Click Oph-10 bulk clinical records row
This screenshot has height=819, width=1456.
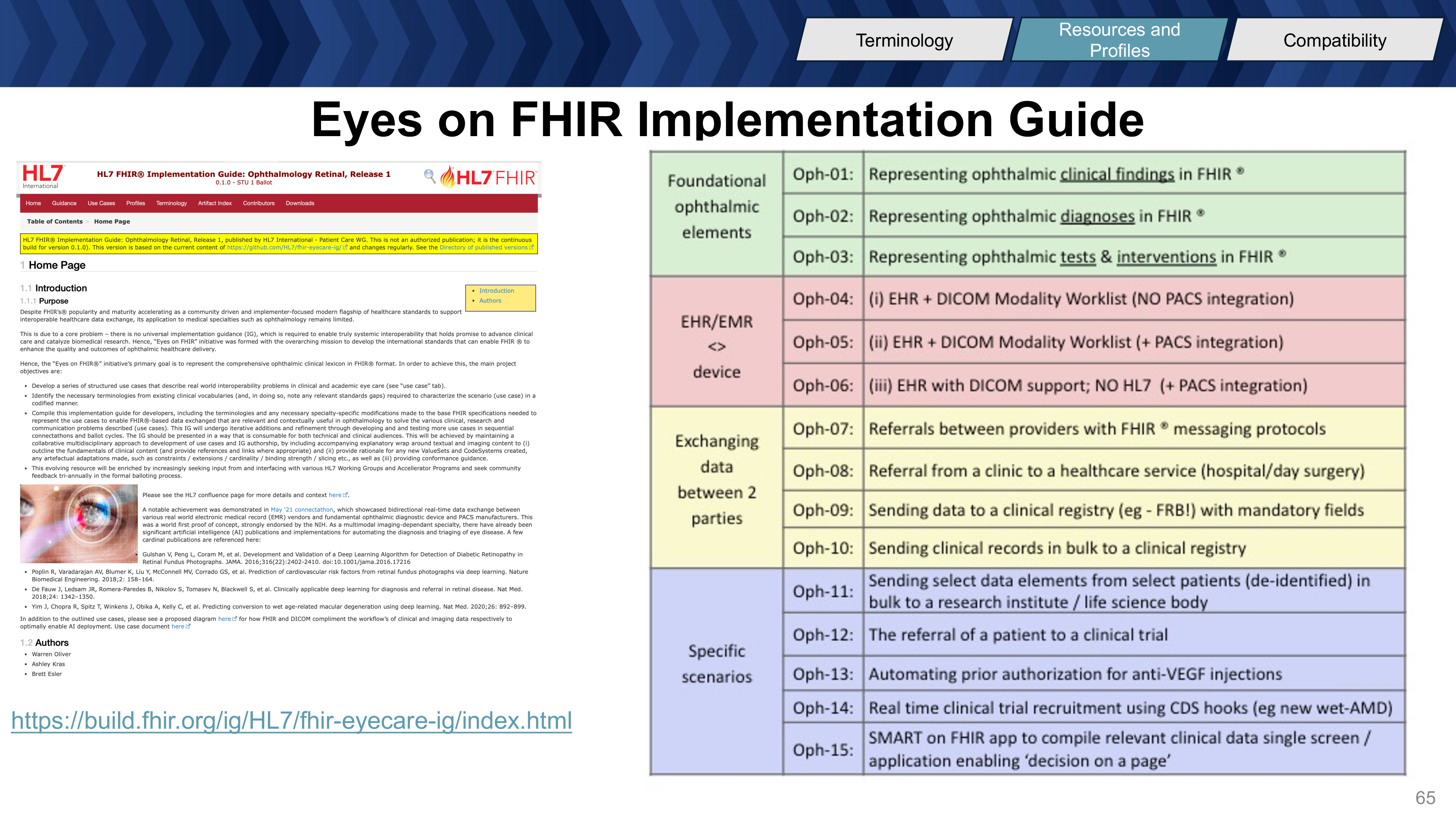click(1094, 548)
